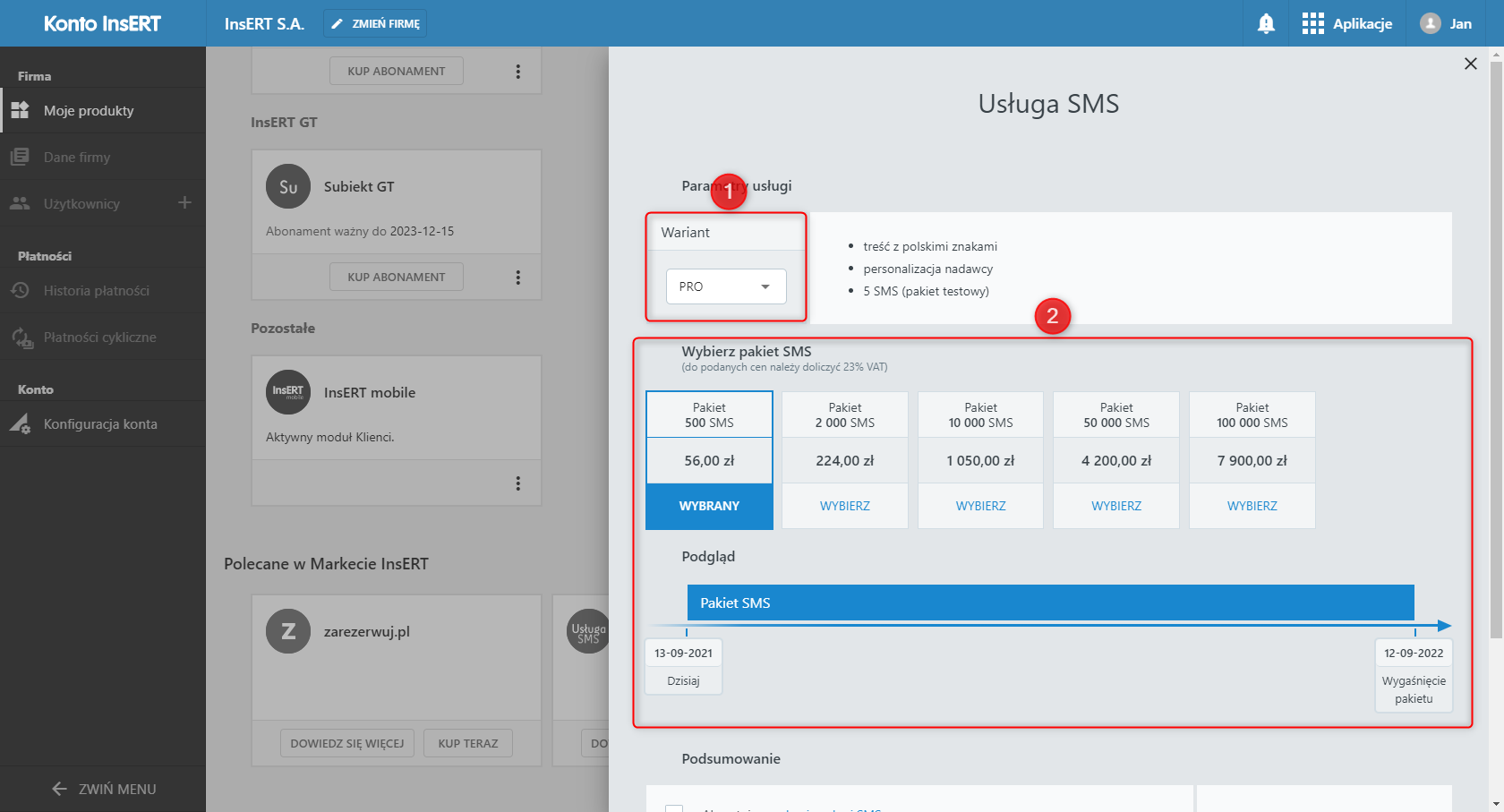1504x812 pixels.
Task: Open the notifications bell
Action: (x=1266, y=24)
